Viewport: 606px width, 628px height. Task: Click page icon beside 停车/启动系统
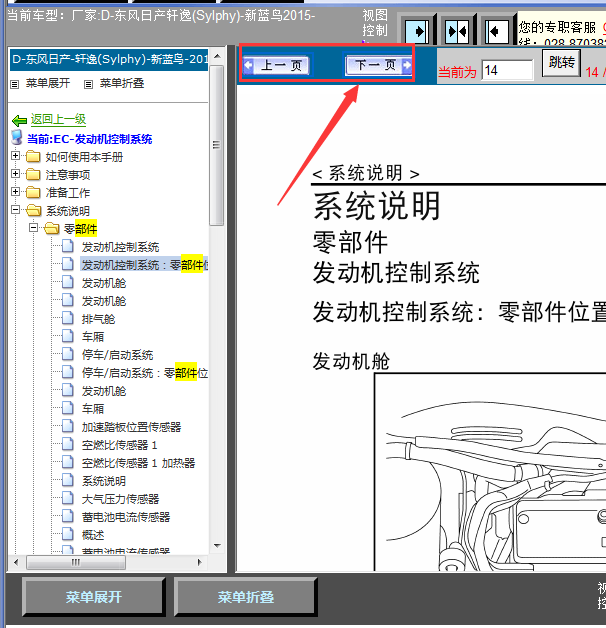[68, 354]
